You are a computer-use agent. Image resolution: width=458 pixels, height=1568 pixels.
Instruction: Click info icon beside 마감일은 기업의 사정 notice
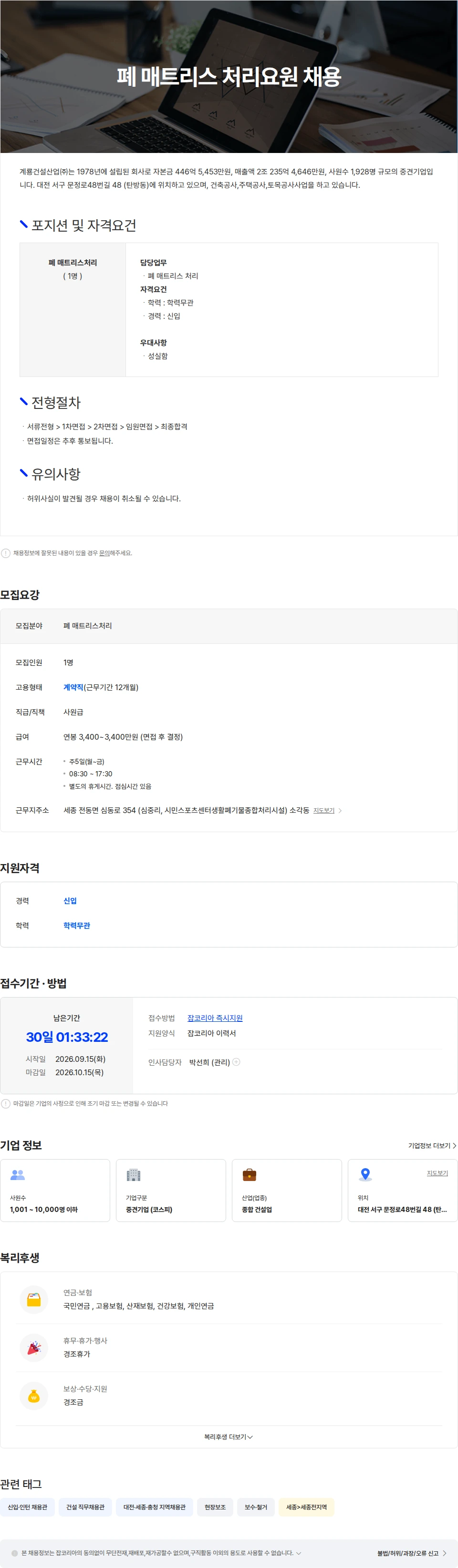[5, 1104]
